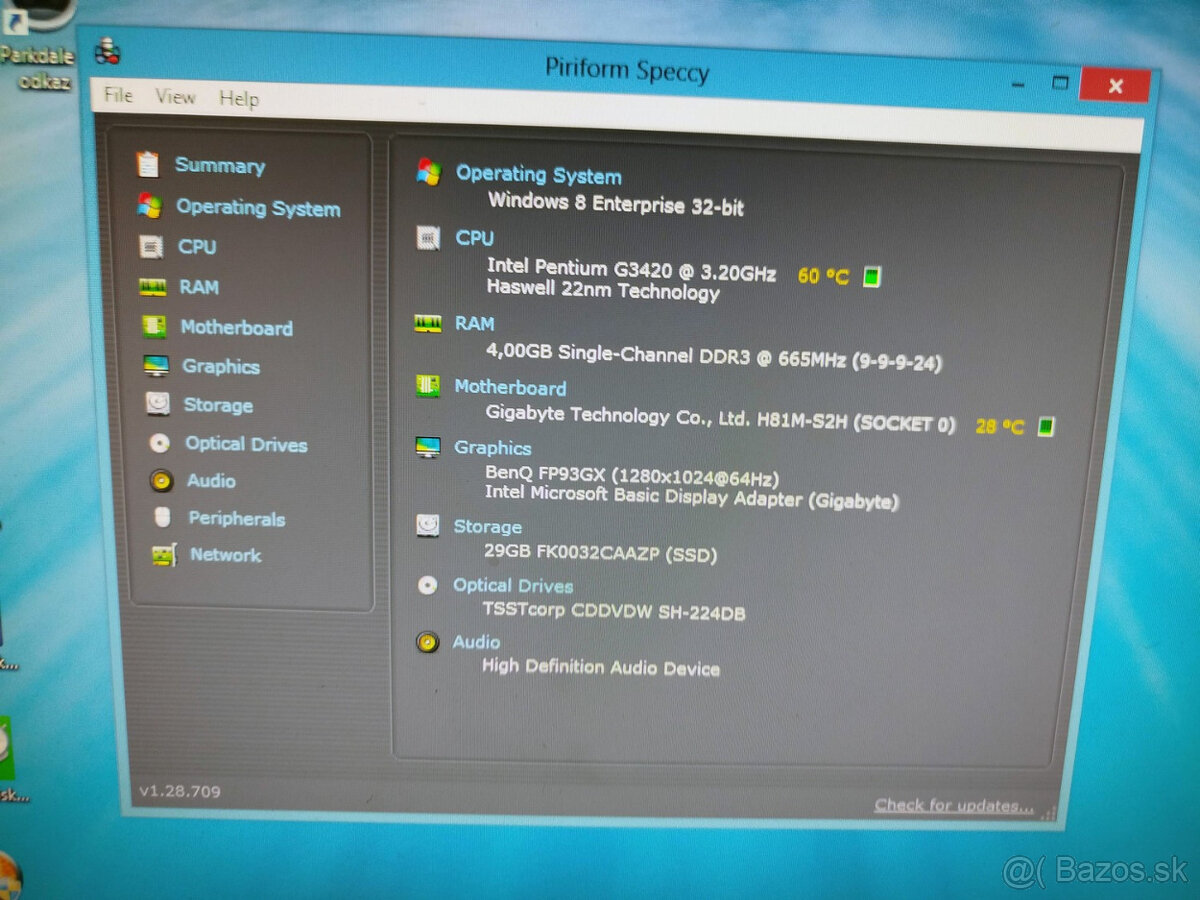
Task: Select Motherboard in the sidebar
Action: [x=236, y=328]
